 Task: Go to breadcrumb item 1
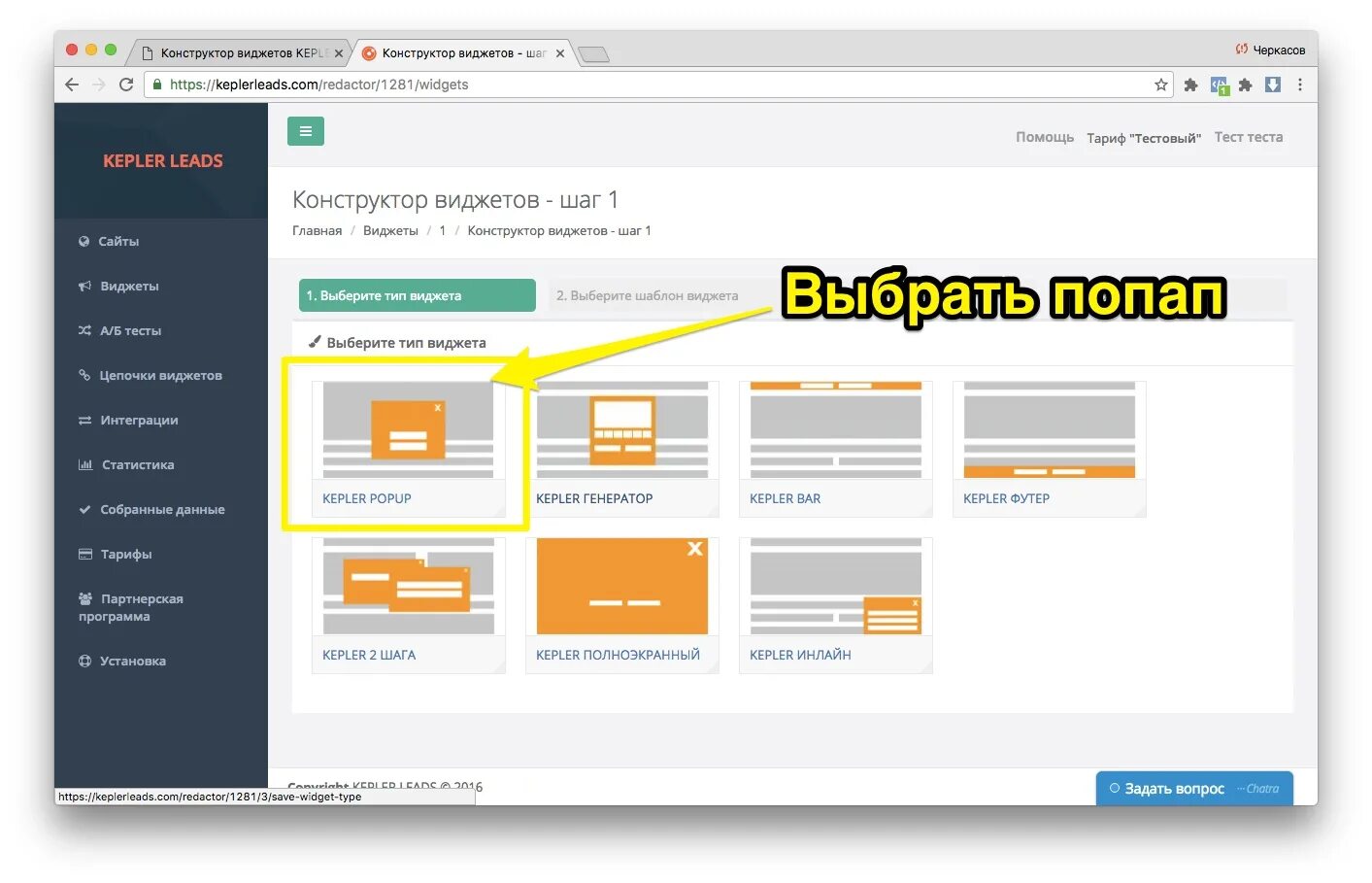pos(443,230)
